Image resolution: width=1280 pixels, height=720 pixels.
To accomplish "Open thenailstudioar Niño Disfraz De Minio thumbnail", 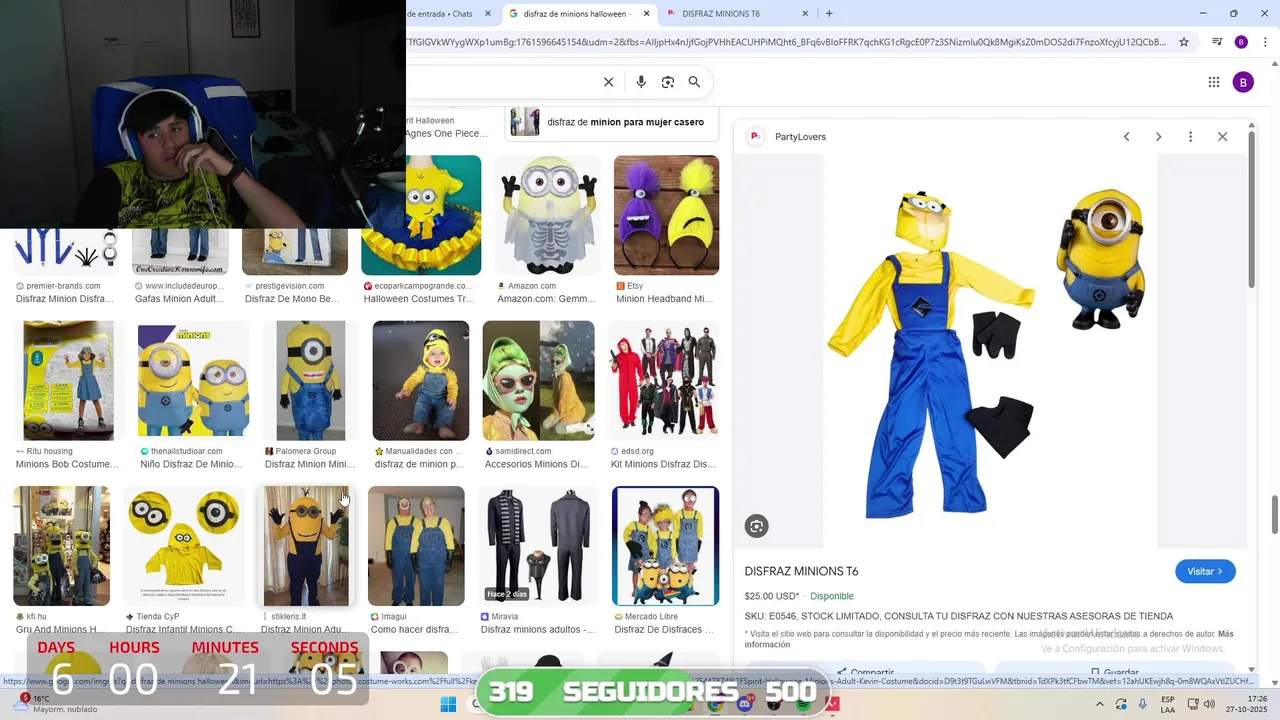I will click(193, 380).
